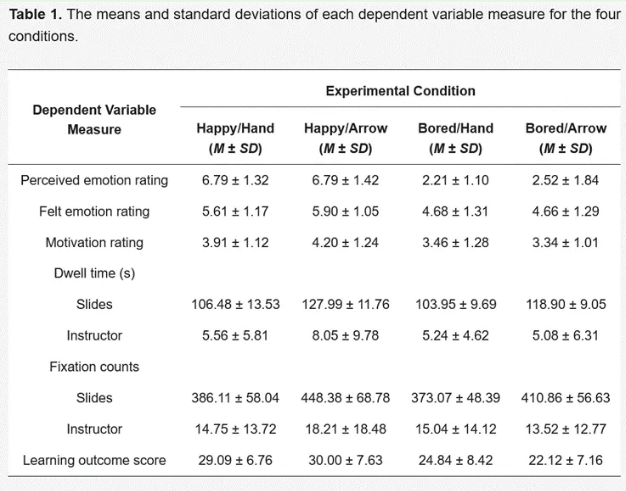
Task: Click the "Fixation counts" row label
Action: tap(94, 367)
